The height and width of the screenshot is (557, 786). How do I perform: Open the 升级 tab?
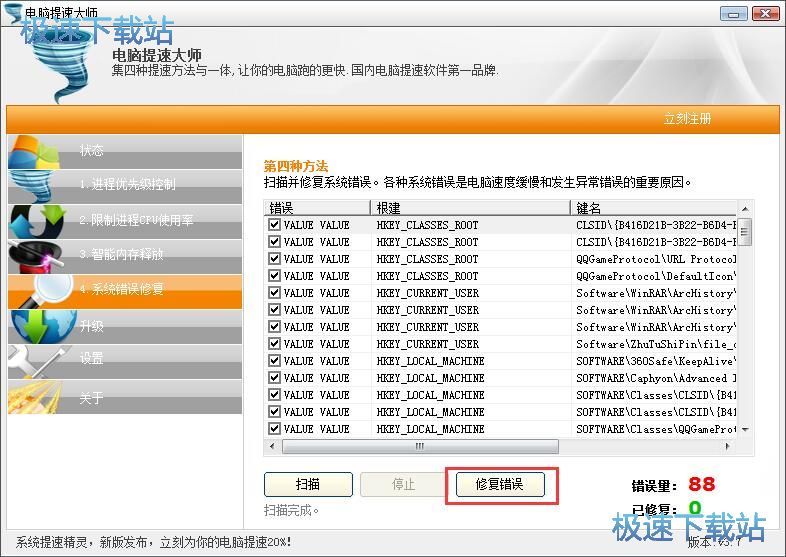coord(124,326)
